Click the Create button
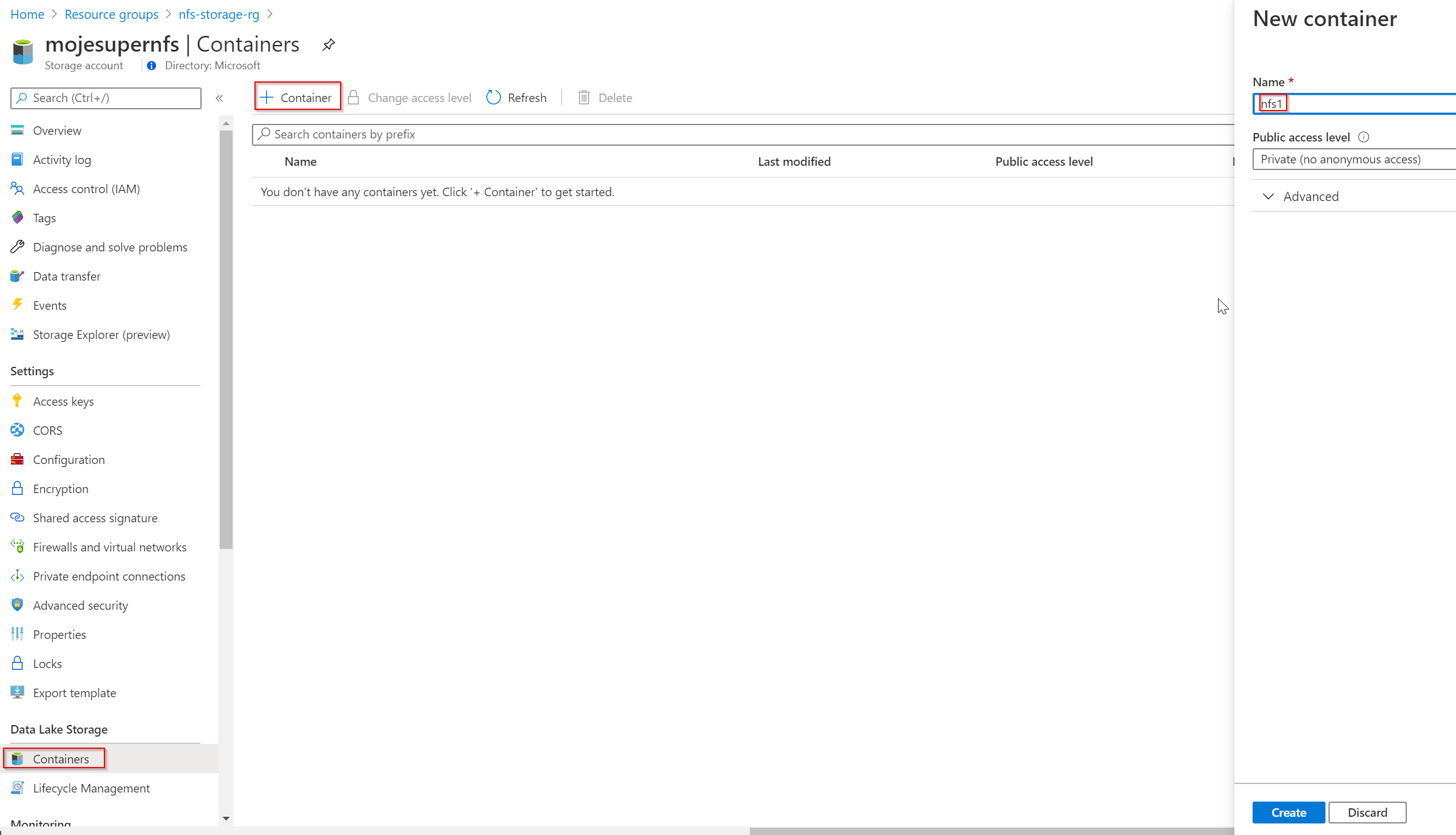The image size is (1456, 835). point(1288,813)
